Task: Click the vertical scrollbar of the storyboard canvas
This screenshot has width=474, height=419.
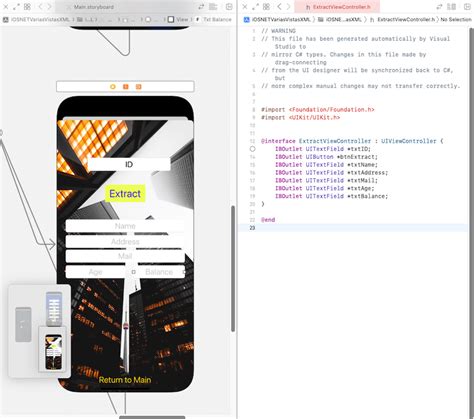Action: [x=233, y=269]
